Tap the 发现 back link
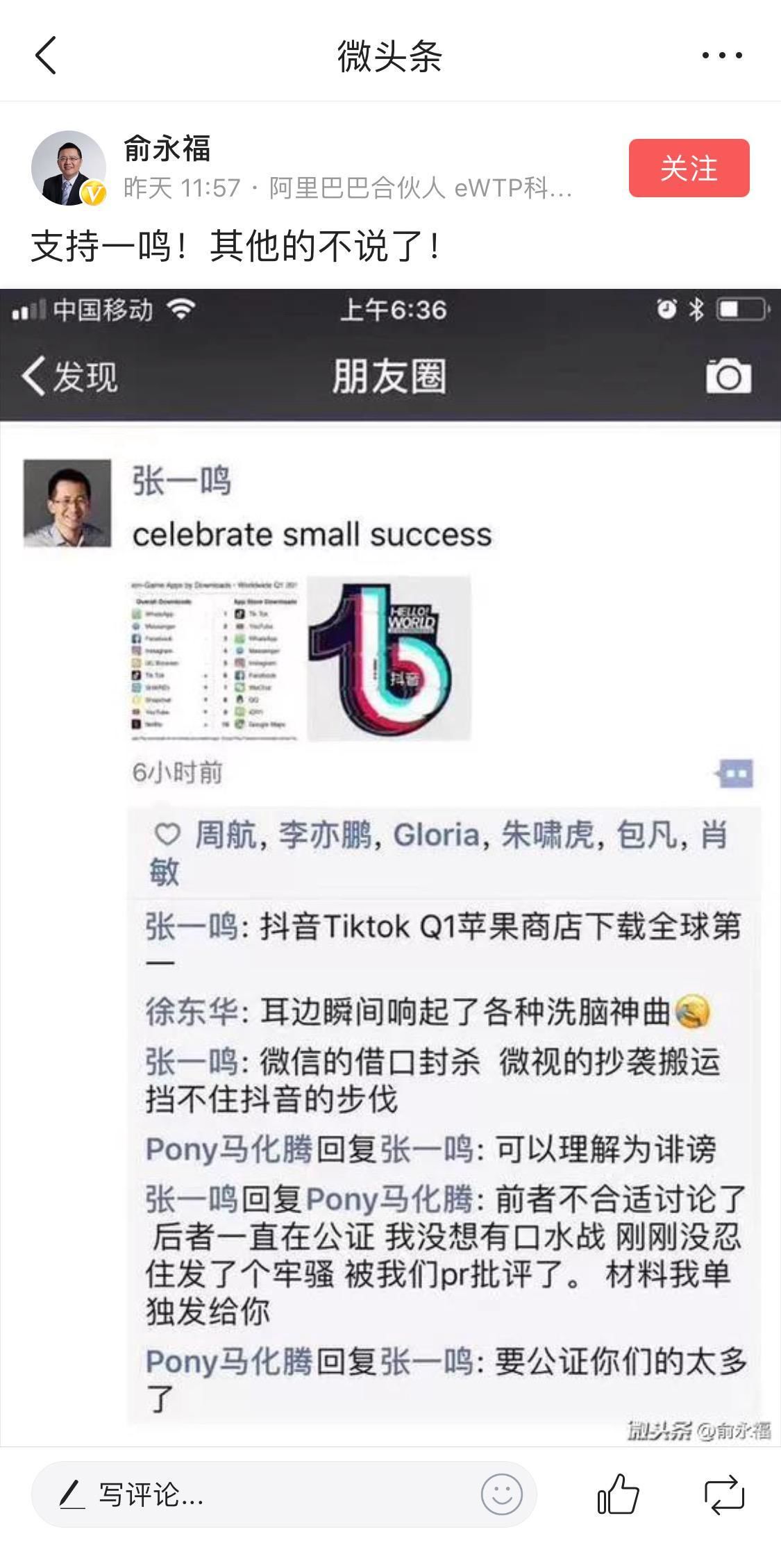 pos(69,376)
